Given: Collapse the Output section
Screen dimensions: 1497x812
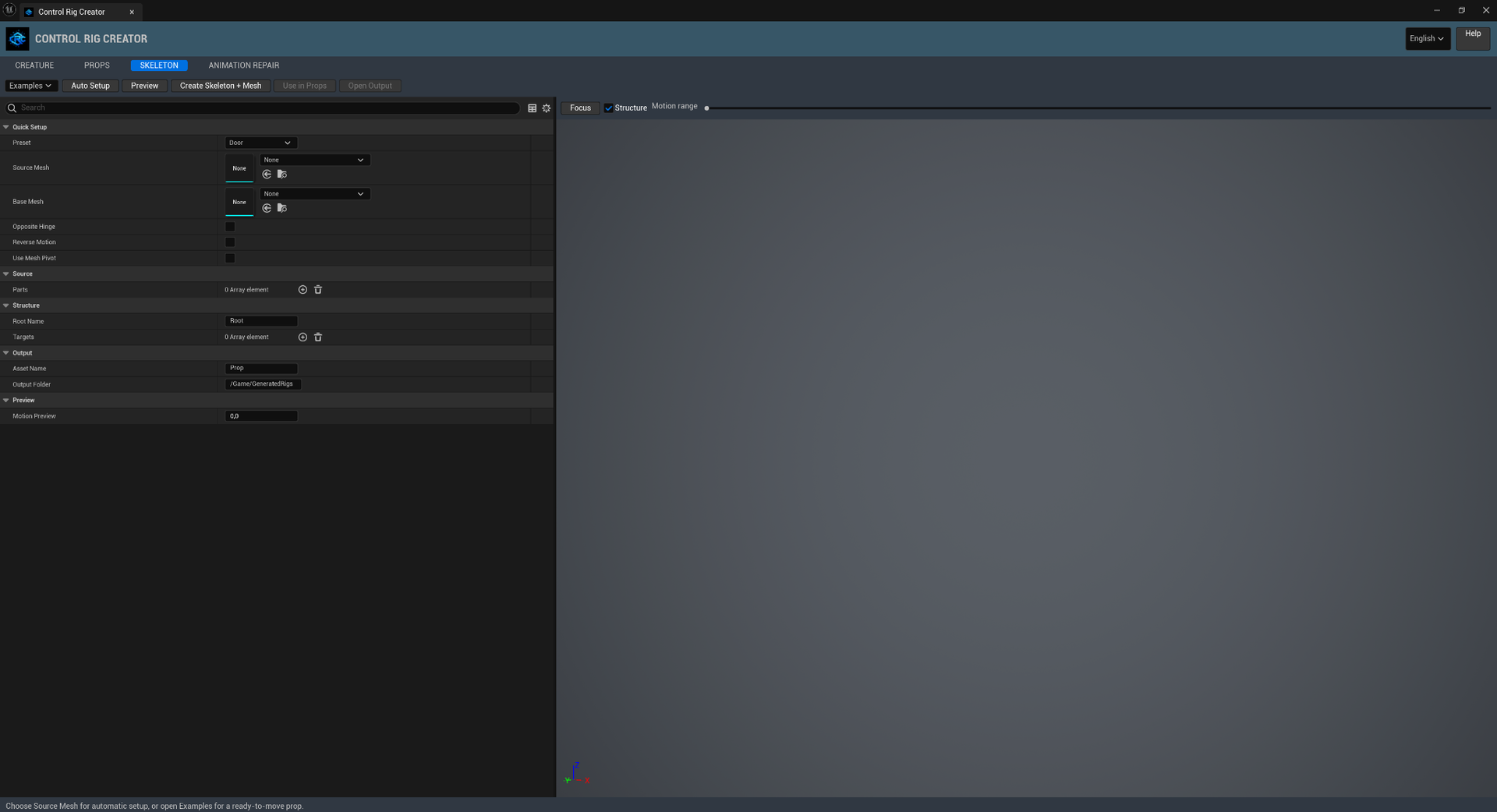Looking at the screenshot, I should [6, 353].
